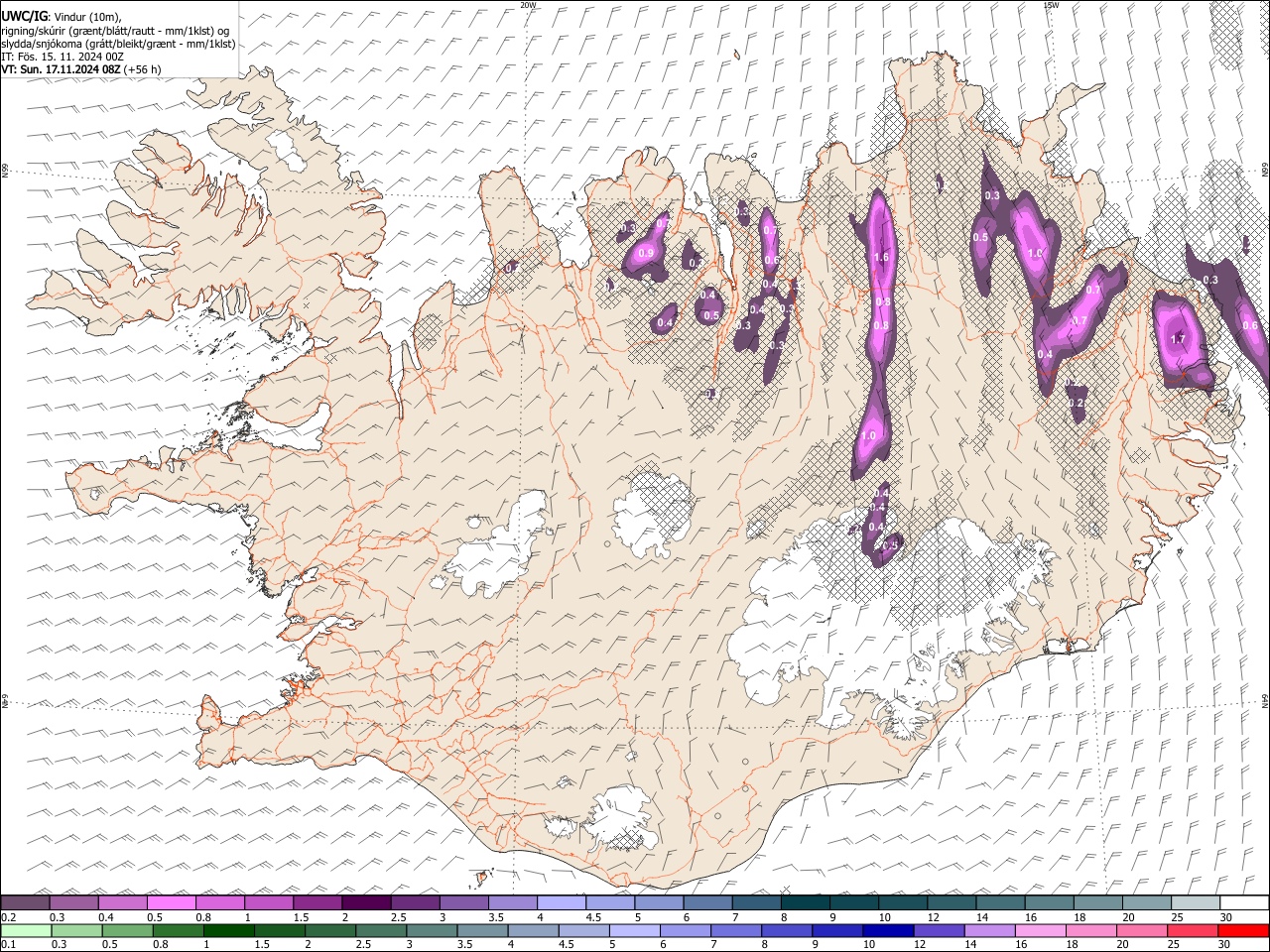Screen dimensions: 1270x952
Task: Select the dark purple upper legend swatch 2
Action: point(366,902)
